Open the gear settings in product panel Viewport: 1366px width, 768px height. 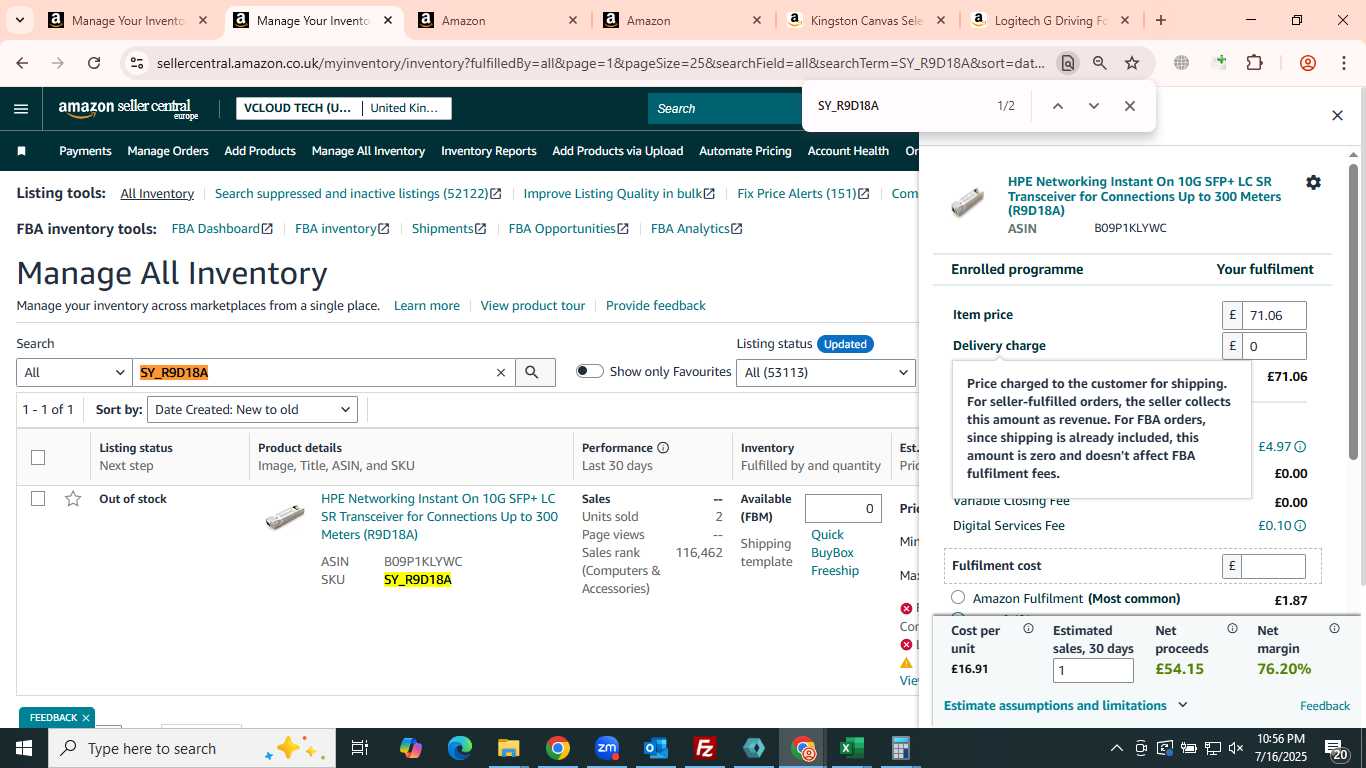click(1313, 182)
